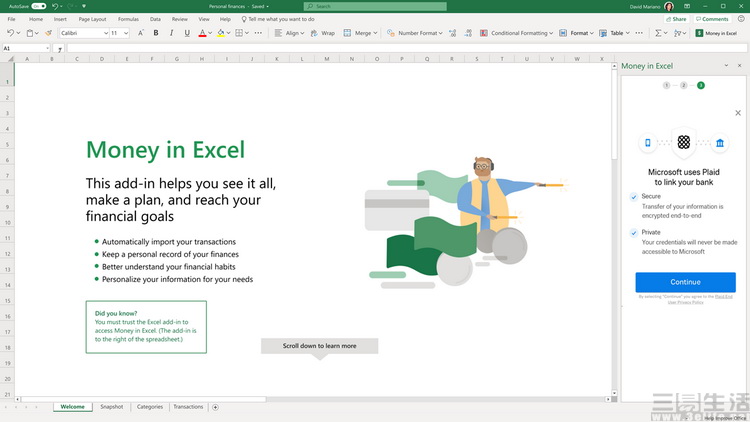Click the Share button

pyautogui.click(x=676, y=19)
